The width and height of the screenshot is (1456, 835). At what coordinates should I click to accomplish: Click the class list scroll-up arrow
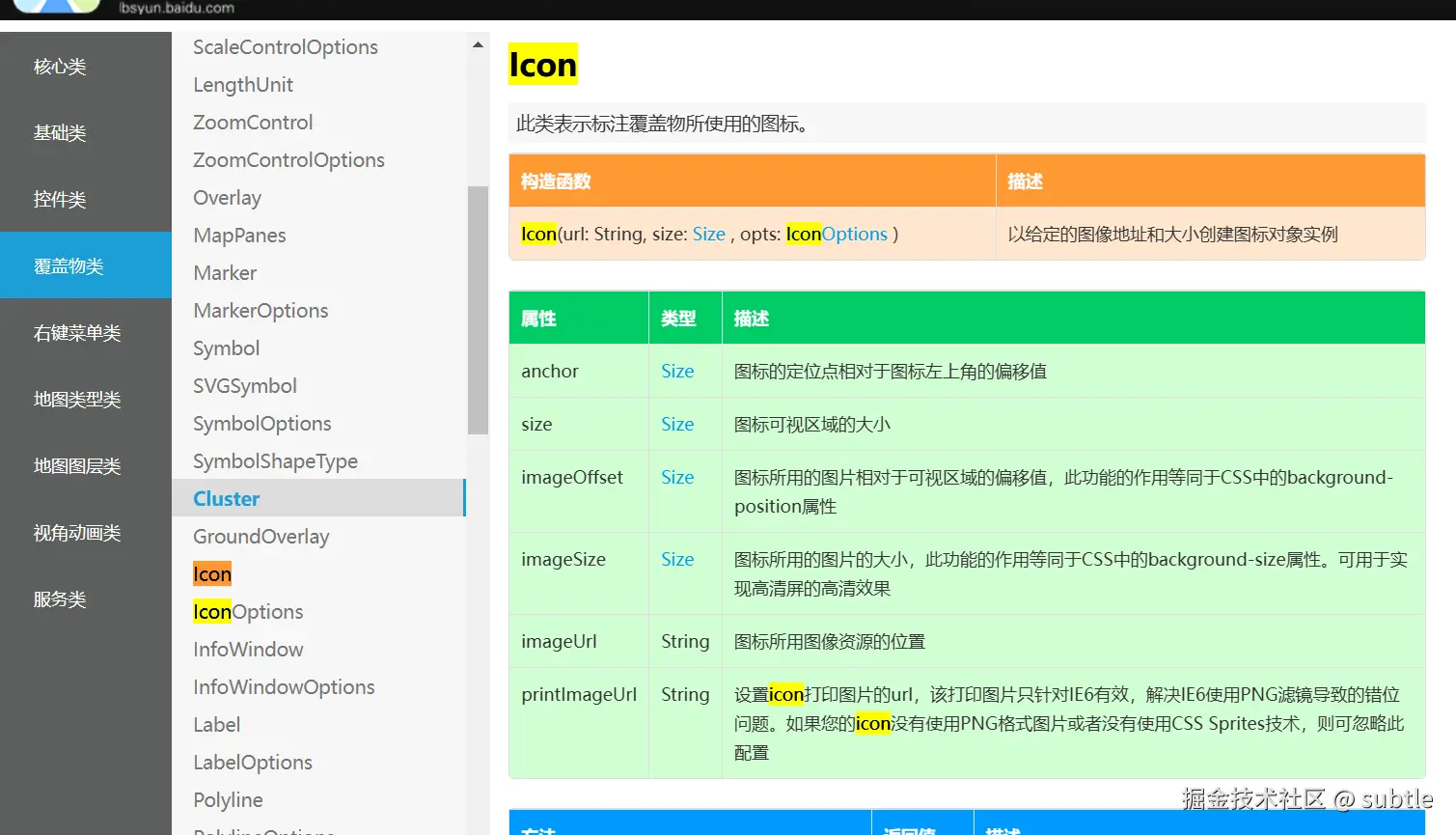(478, 44)
